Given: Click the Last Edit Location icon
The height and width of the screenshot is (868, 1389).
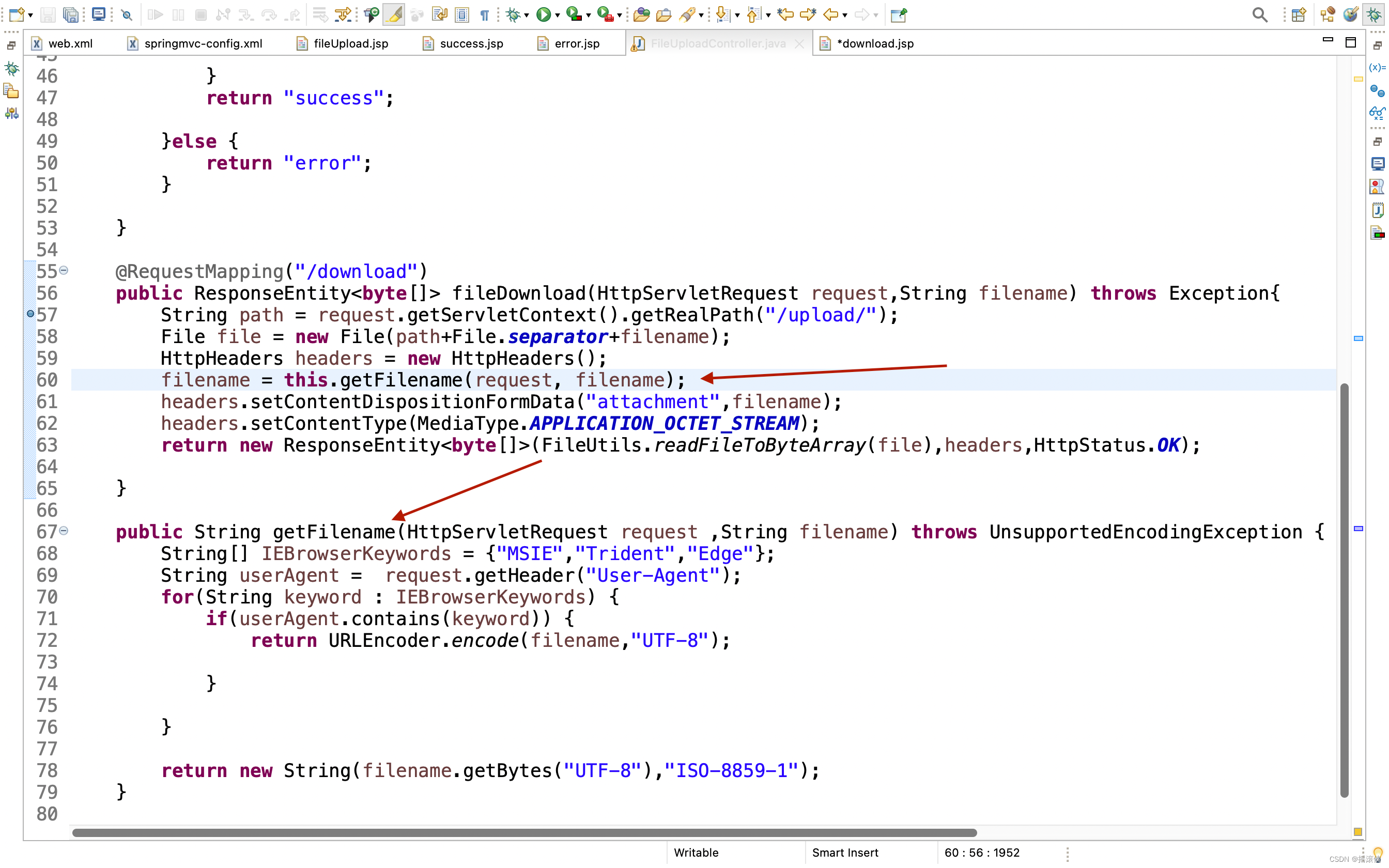Looking at the screenshot, I should (x=785, y=14).
